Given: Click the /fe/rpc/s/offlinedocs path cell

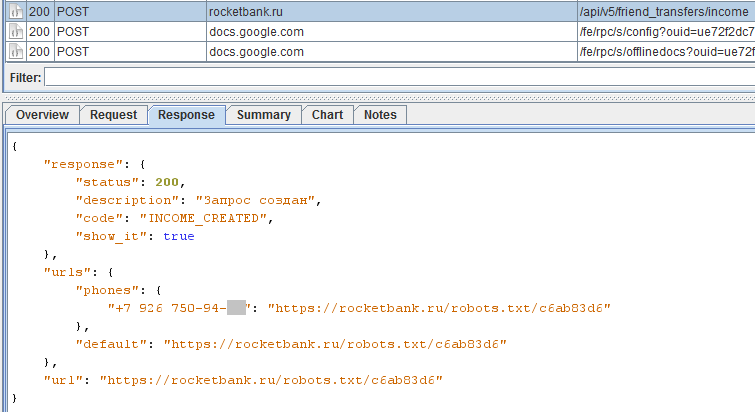Looking at the screenshot, I should coord(666,52).
